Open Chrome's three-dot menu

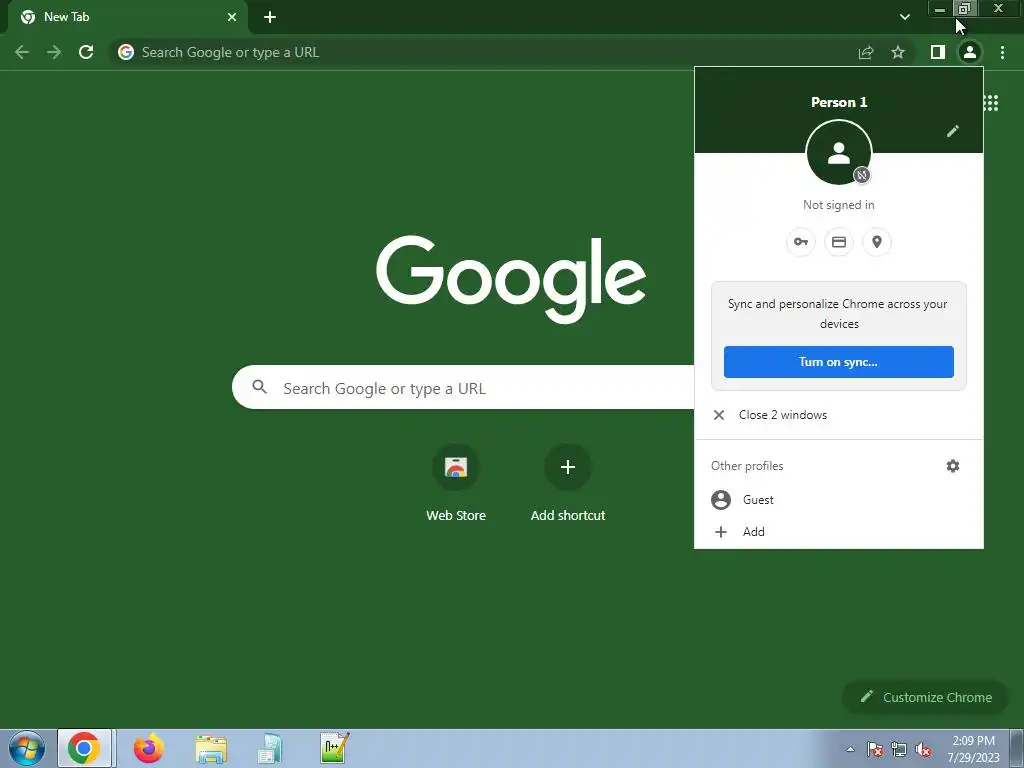tap(1002, 52)
